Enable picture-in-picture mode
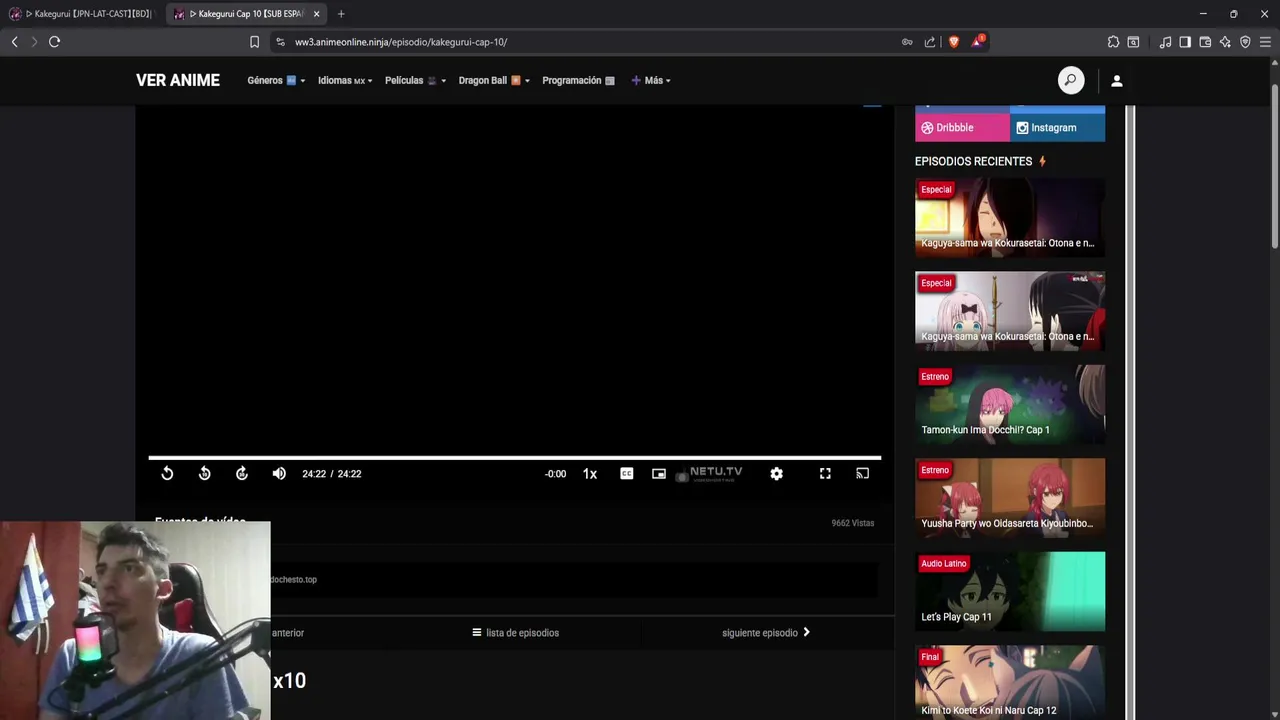Screen dimensions: 1280x720 click(x=659, y=474)
